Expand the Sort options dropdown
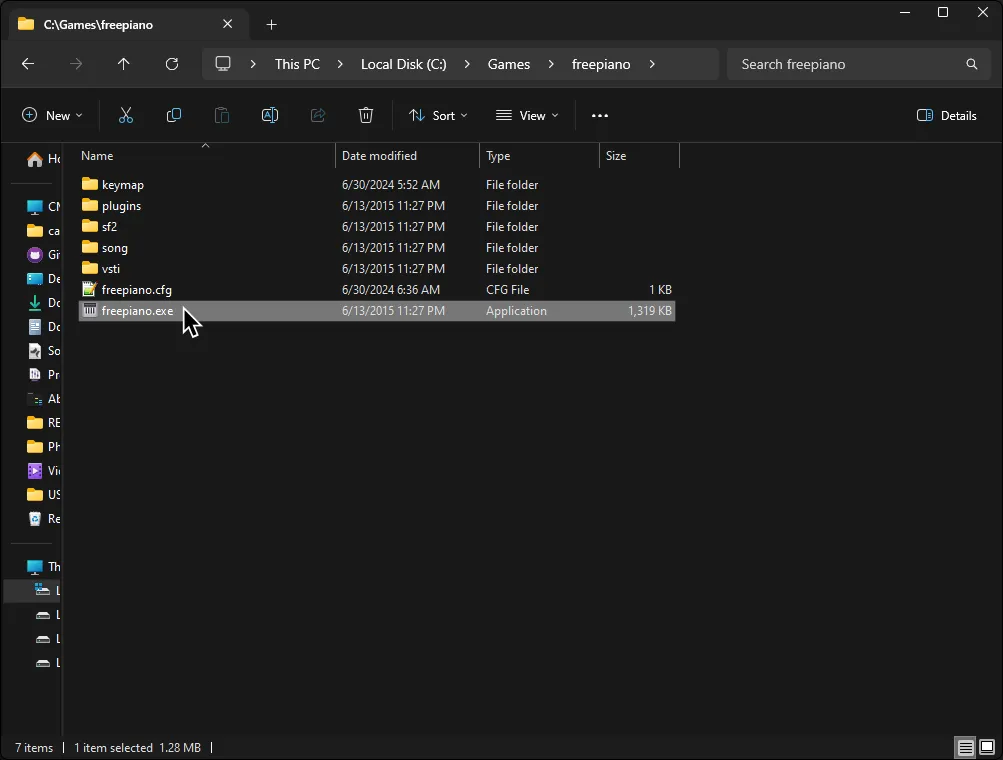This screenshot has width=1003, height=760. click(438, 115)
